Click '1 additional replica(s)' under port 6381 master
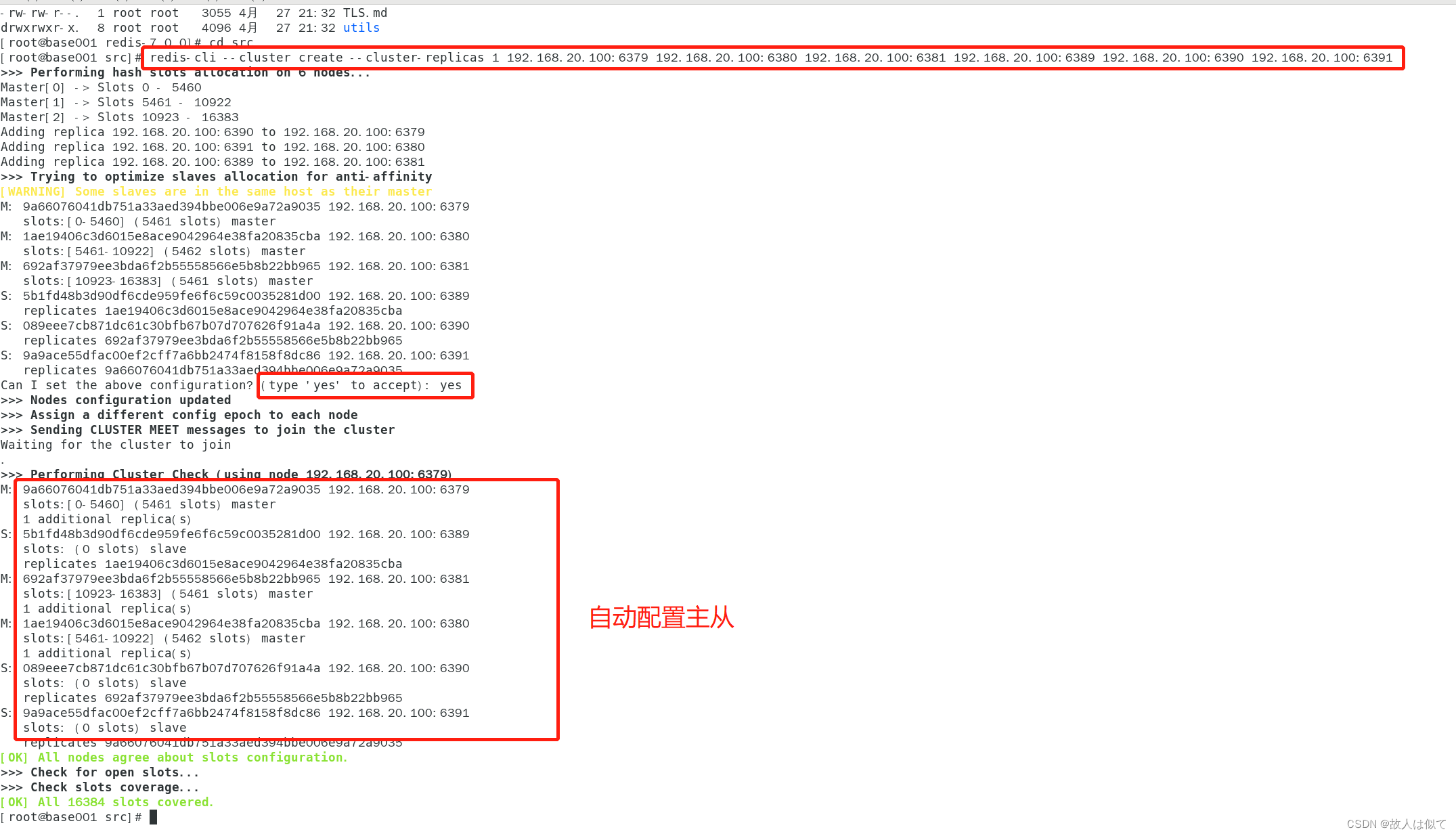 (107, 609)
